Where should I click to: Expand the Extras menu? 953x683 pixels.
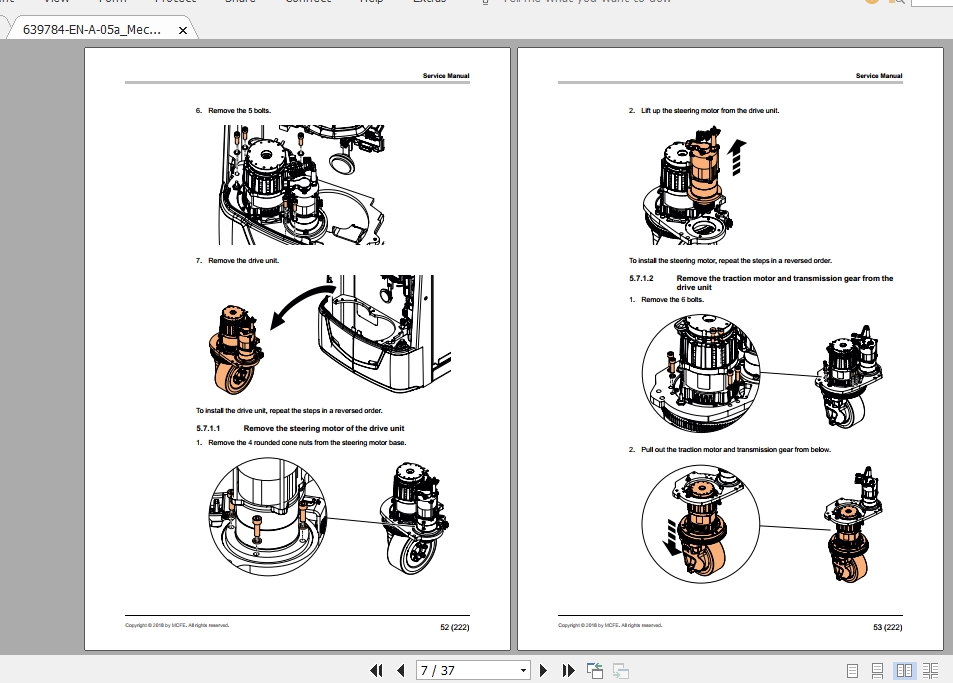click(x=430, y=2)
